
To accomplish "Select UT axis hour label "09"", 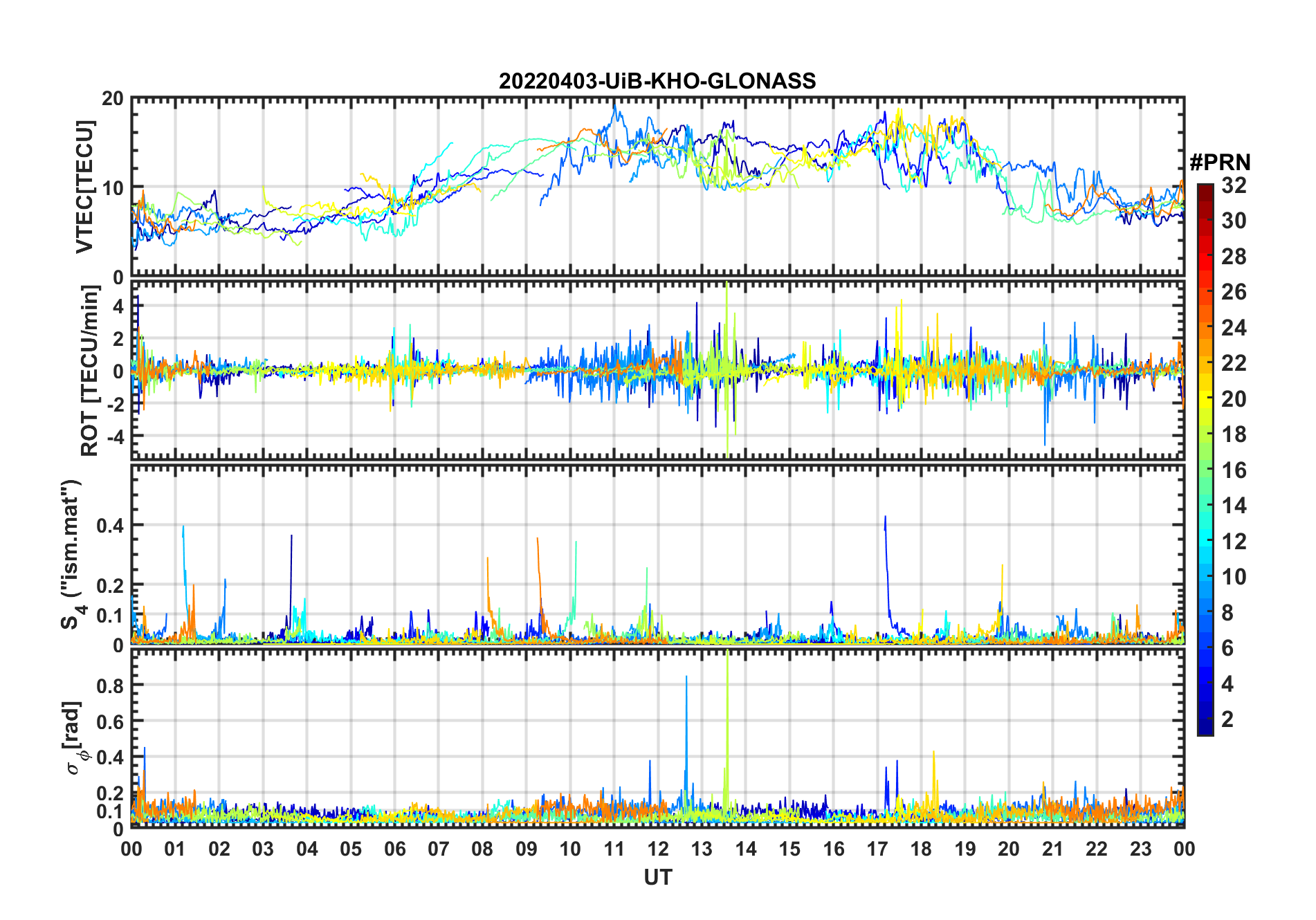I will [527, 849].
